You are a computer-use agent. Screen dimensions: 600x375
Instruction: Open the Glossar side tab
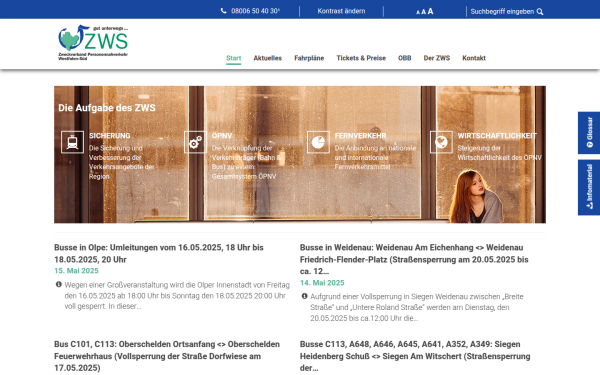click(x=589, y=133)
